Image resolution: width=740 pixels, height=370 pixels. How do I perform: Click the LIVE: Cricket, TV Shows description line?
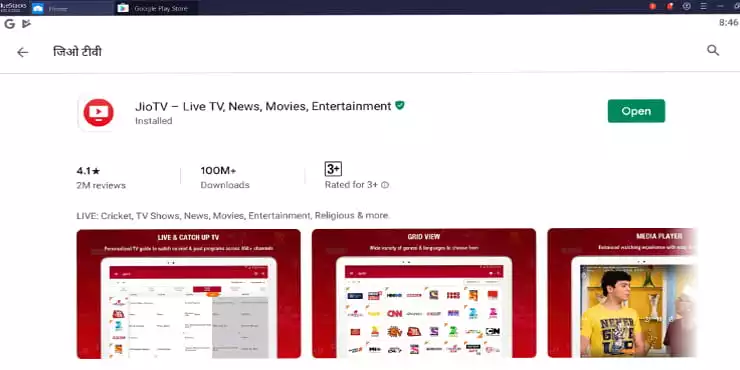click(233, 216)
